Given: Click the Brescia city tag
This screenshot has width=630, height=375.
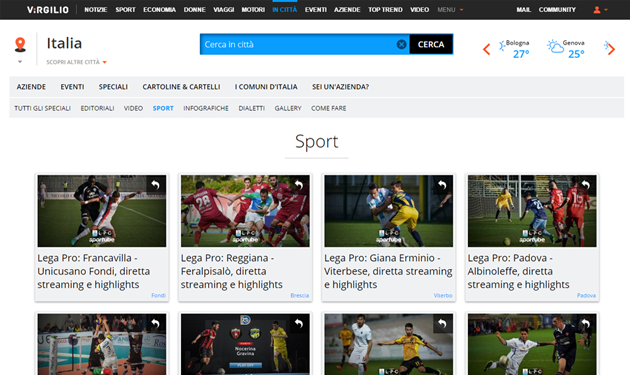Looking at the screenshot, I should (300, 295).
